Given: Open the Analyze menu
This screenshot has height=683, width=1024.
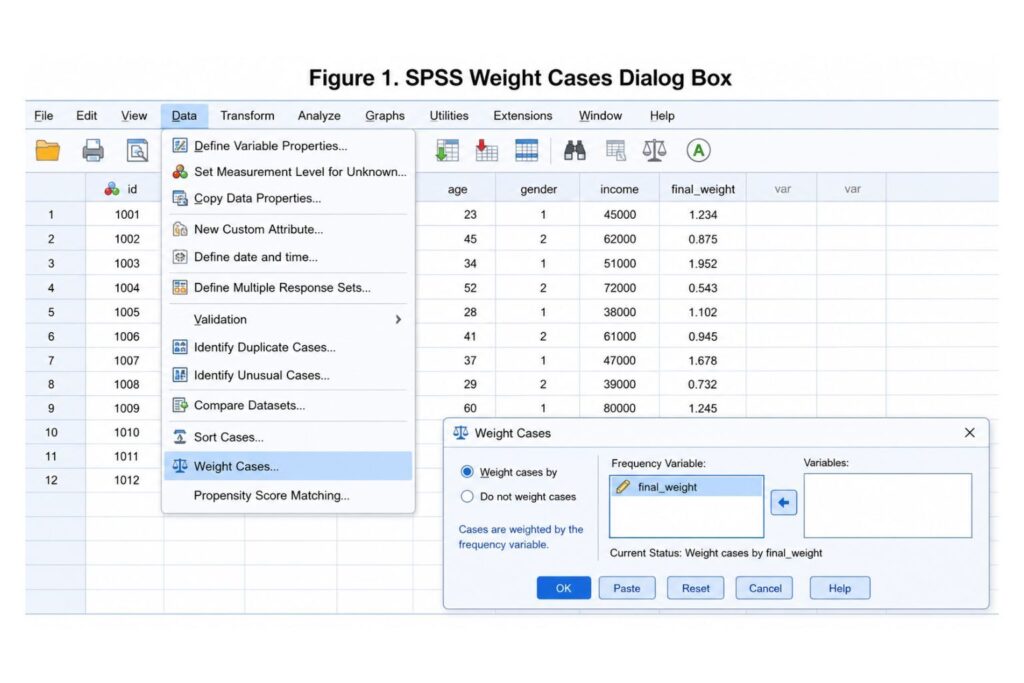Looking at the screenshot, I should 319,116.
